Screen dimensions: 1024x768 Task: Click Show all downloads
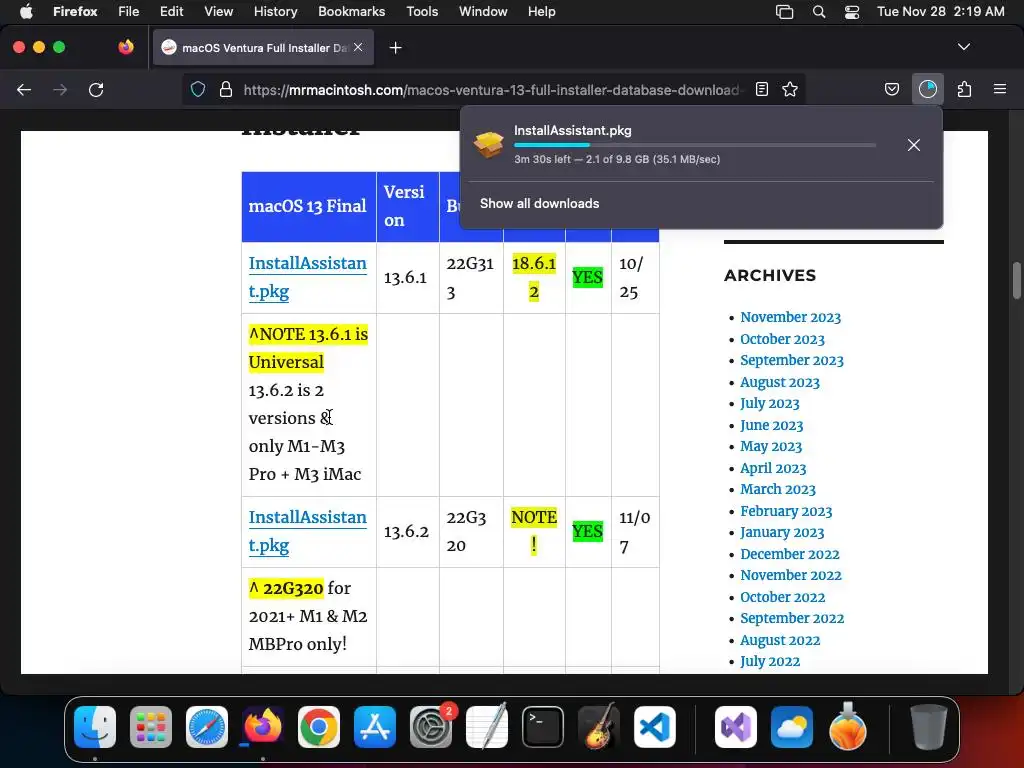(x=539, y=204)
